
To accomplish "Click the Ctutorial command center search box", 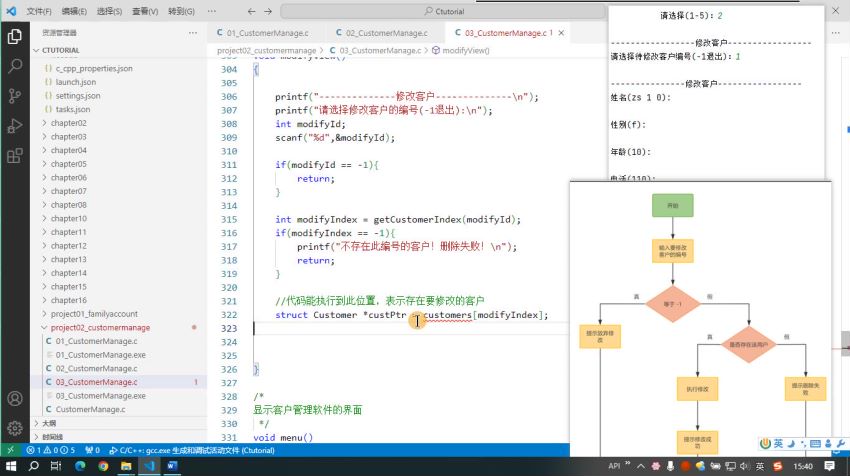I will coord(443,11).
